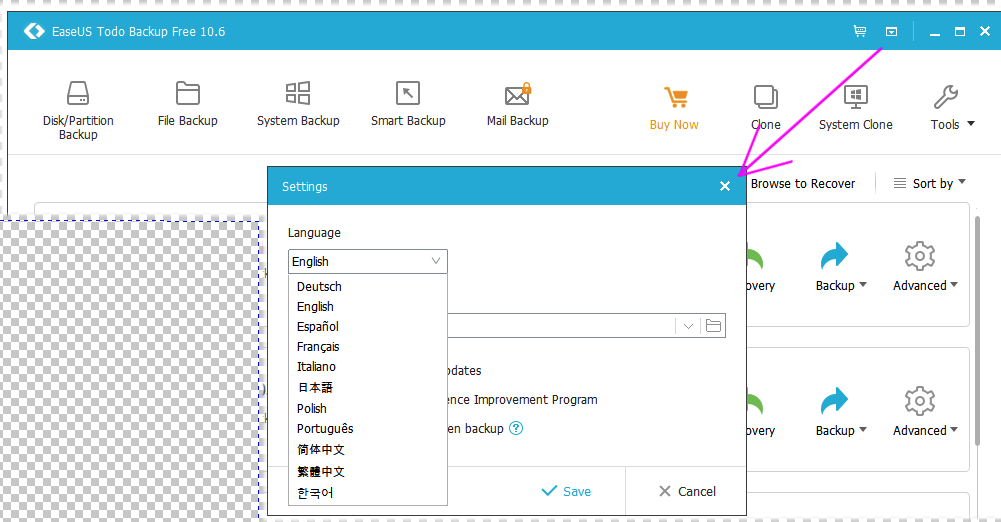Viewport: 1001px width, 522px height.
Task: Click the Buy Now cart icon
Action: pos(675,98)
